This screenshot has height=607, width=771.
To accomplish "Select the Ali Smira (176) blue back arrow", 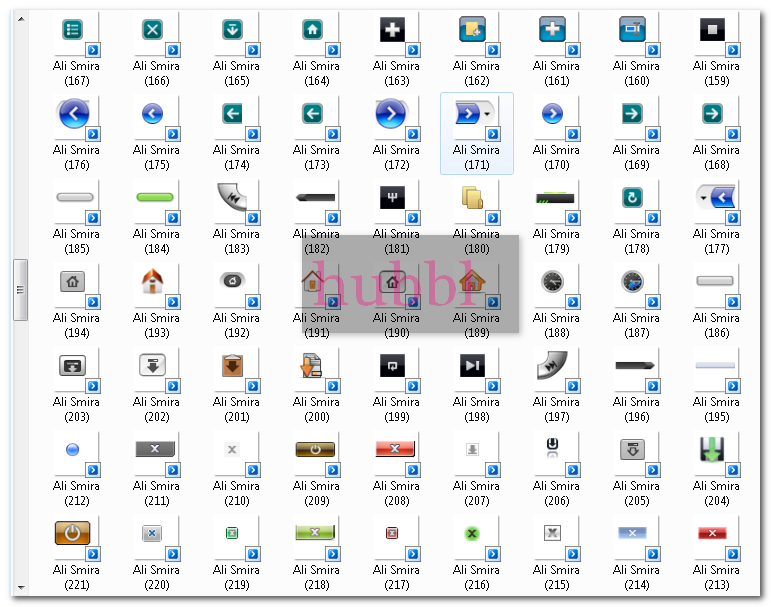I will click(74, 114).
